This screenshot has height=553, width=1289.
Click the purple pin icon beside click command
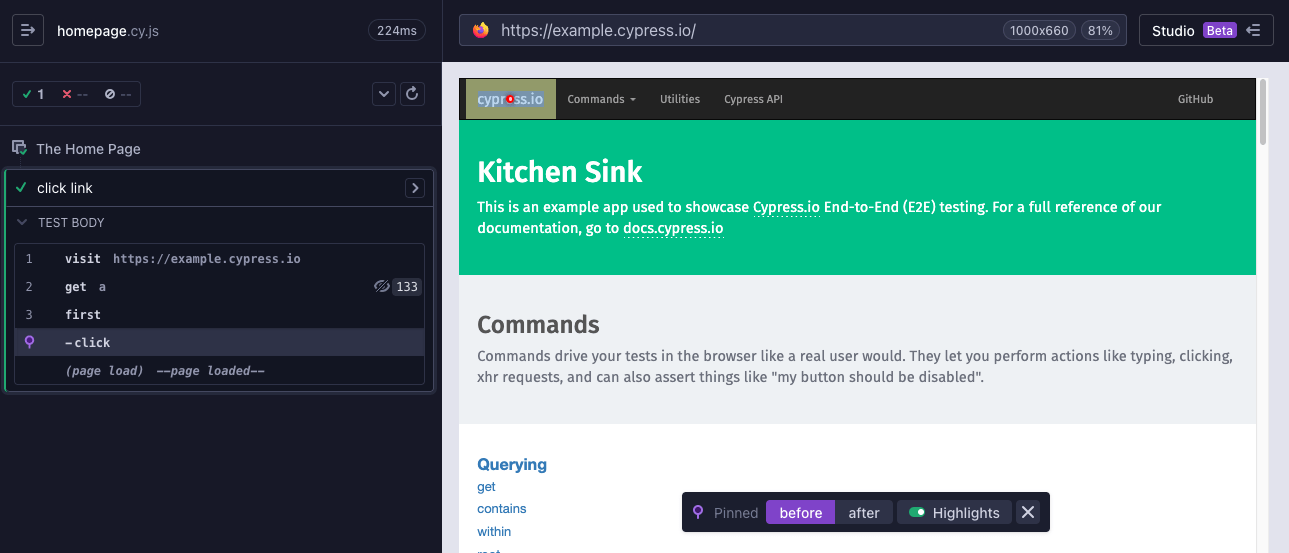coord(29,342)
